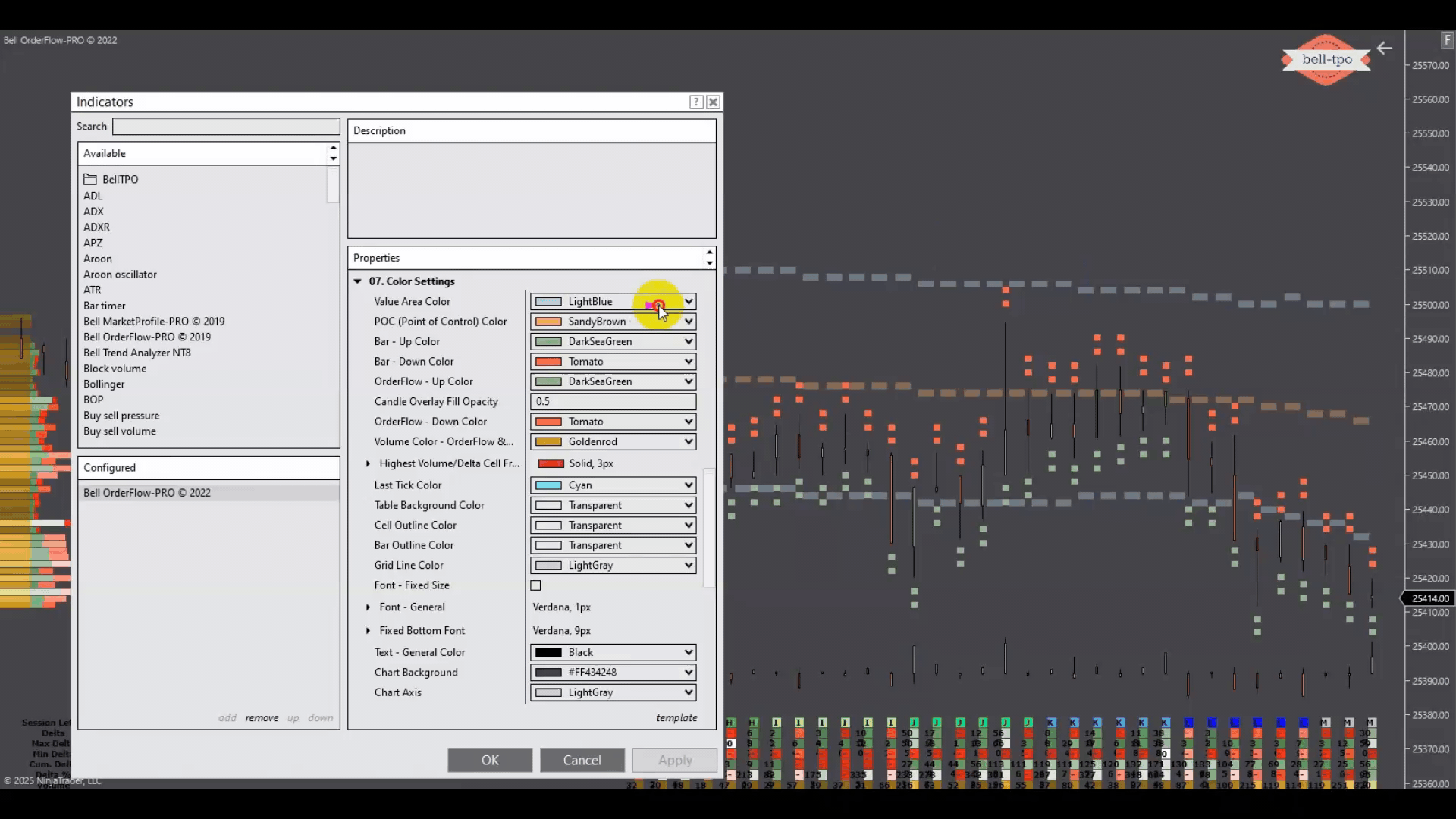This screenshot has width=1456, height=819.
Task: Collapse the 07. Color Settings section
Action: (358, 281)
